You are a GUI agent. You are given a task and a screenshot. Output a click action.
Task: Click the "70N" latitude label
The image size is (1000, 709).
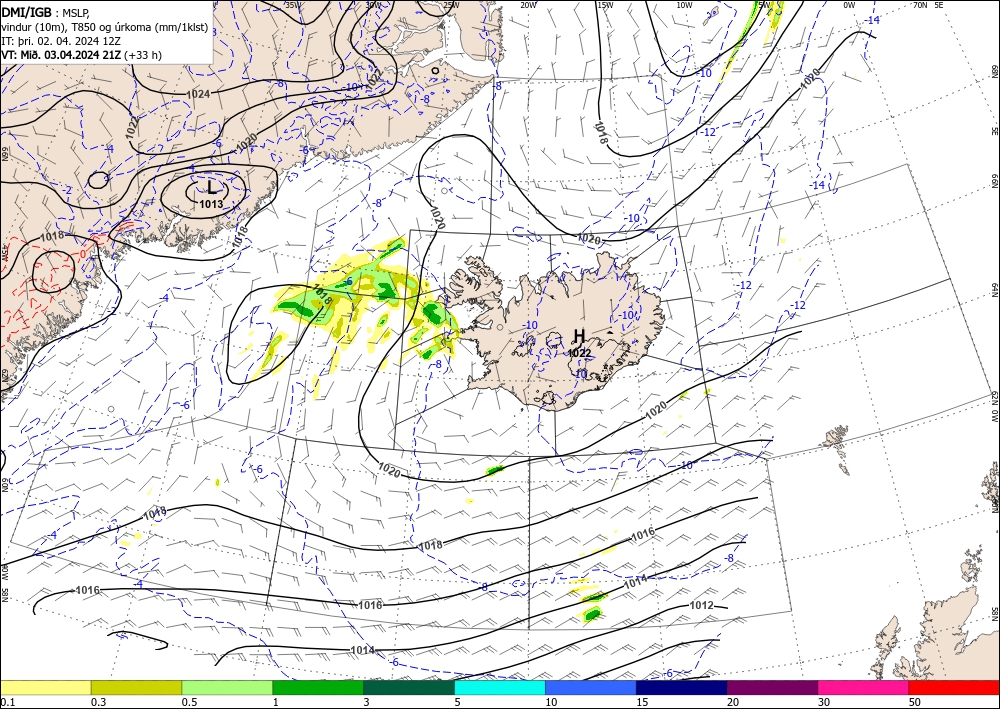point(920,5)
